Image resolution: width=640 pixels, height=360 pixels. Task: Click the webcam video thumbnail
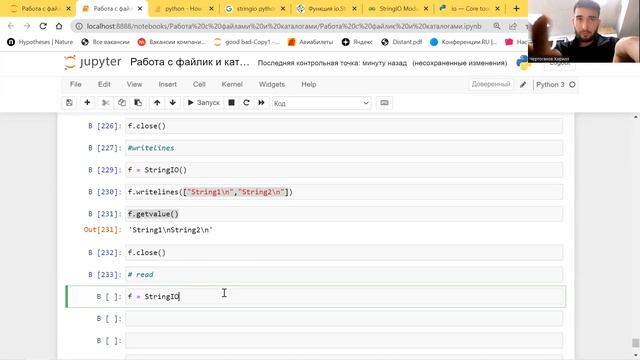coord(584,31)
